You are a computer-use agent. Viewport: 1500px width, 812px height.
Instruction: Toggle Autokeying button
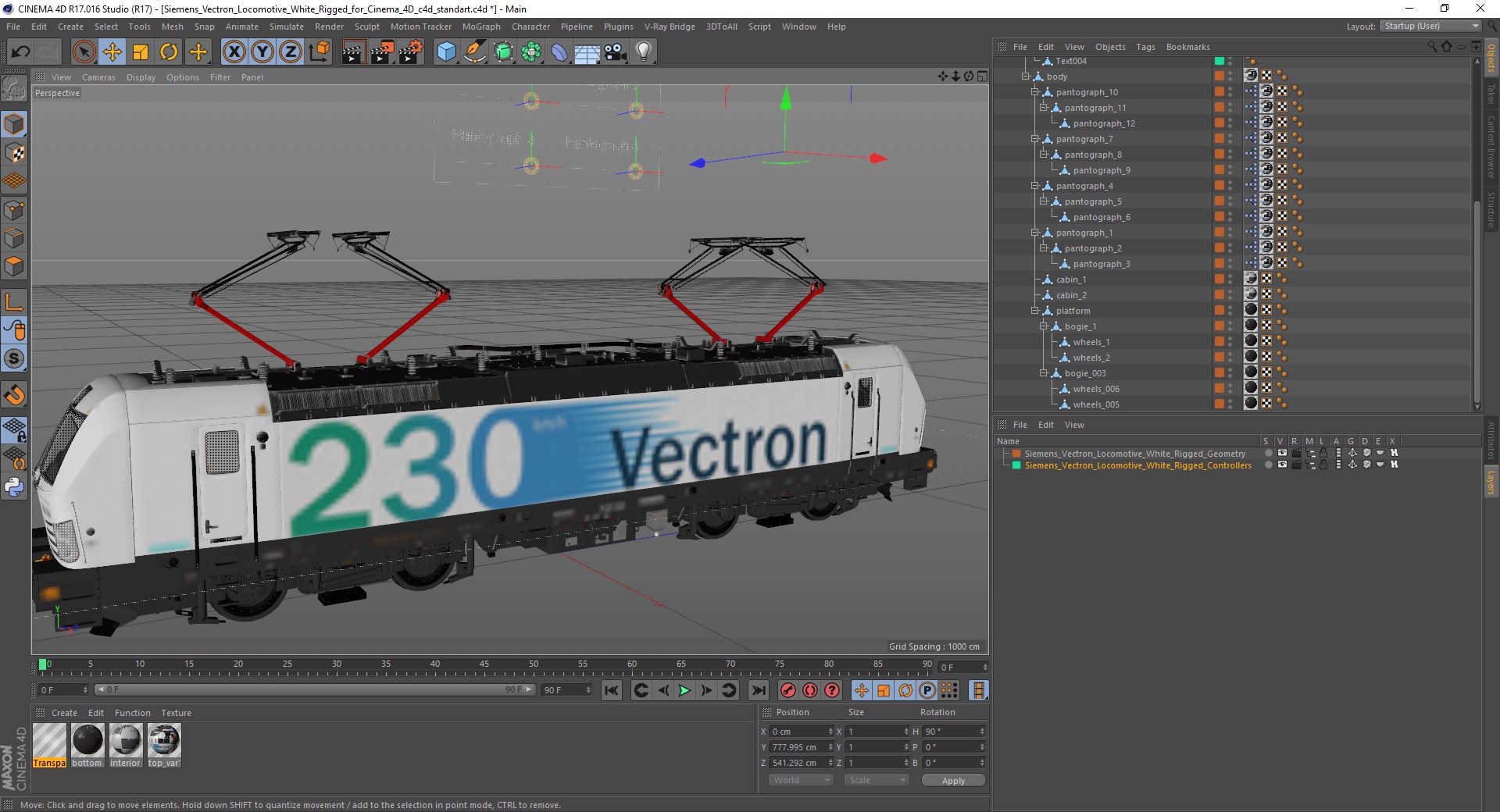tap(810, 690)
